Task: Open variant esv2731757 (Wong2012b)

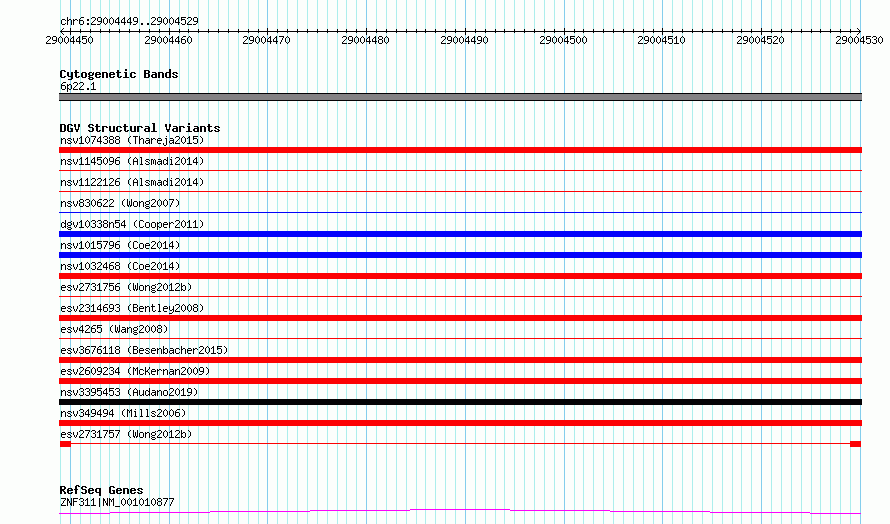Action: click(126, 434)
